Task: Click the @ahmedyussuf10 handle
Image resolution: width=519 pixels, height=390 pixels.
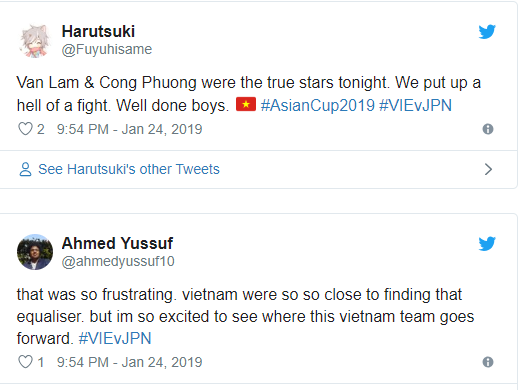Action: pos(118,261)
